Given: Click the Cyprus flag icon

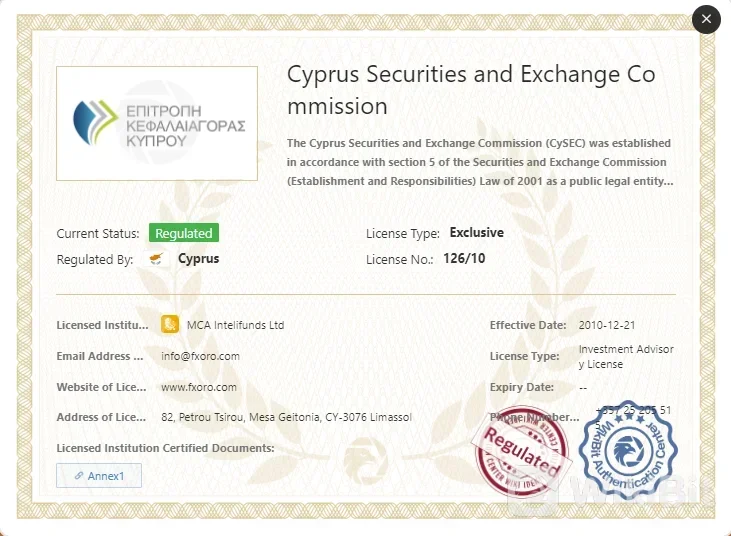Looking at the screenshot, I should (x=158, y=259).
